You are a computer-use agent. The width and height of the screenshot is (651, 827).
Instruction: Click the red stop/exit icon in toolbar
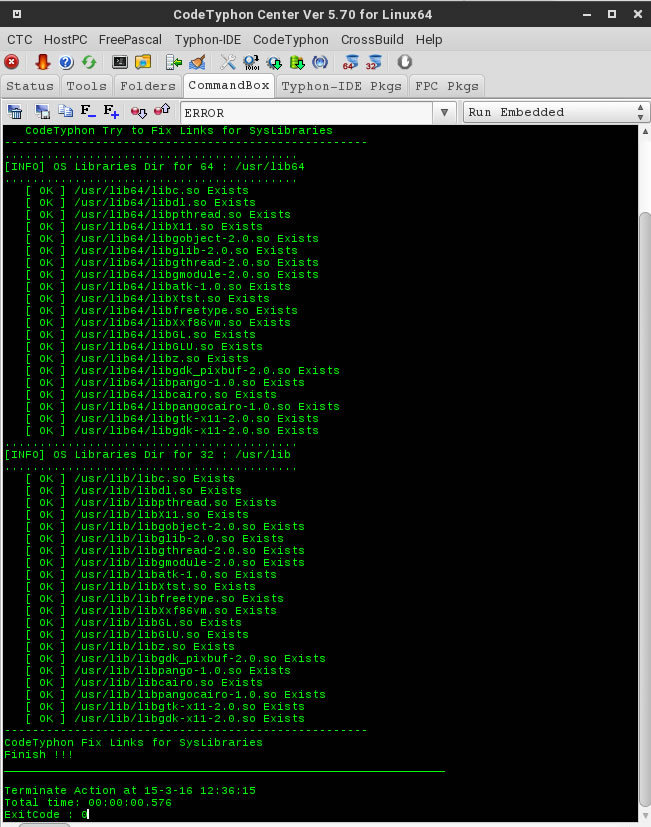(x=12, y=62)
